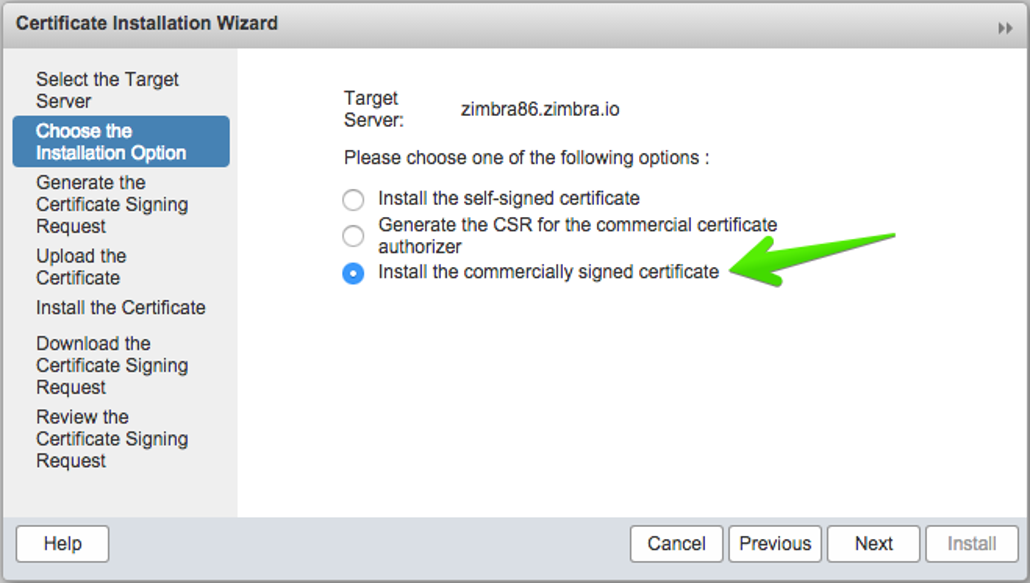Click the 'Install the commercially signed certificate' label
The image size is (1030, 583).
point(548,272)
